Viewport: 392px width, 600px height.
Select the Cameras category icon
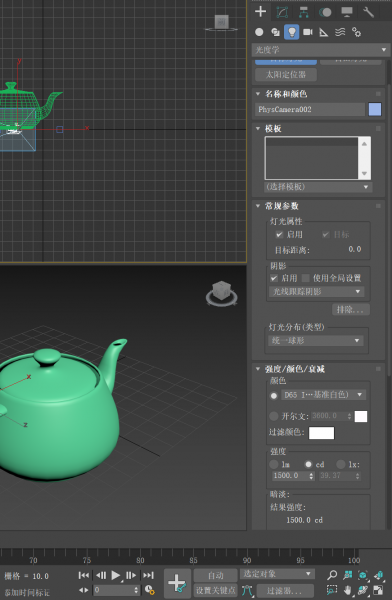coord(308,32)
